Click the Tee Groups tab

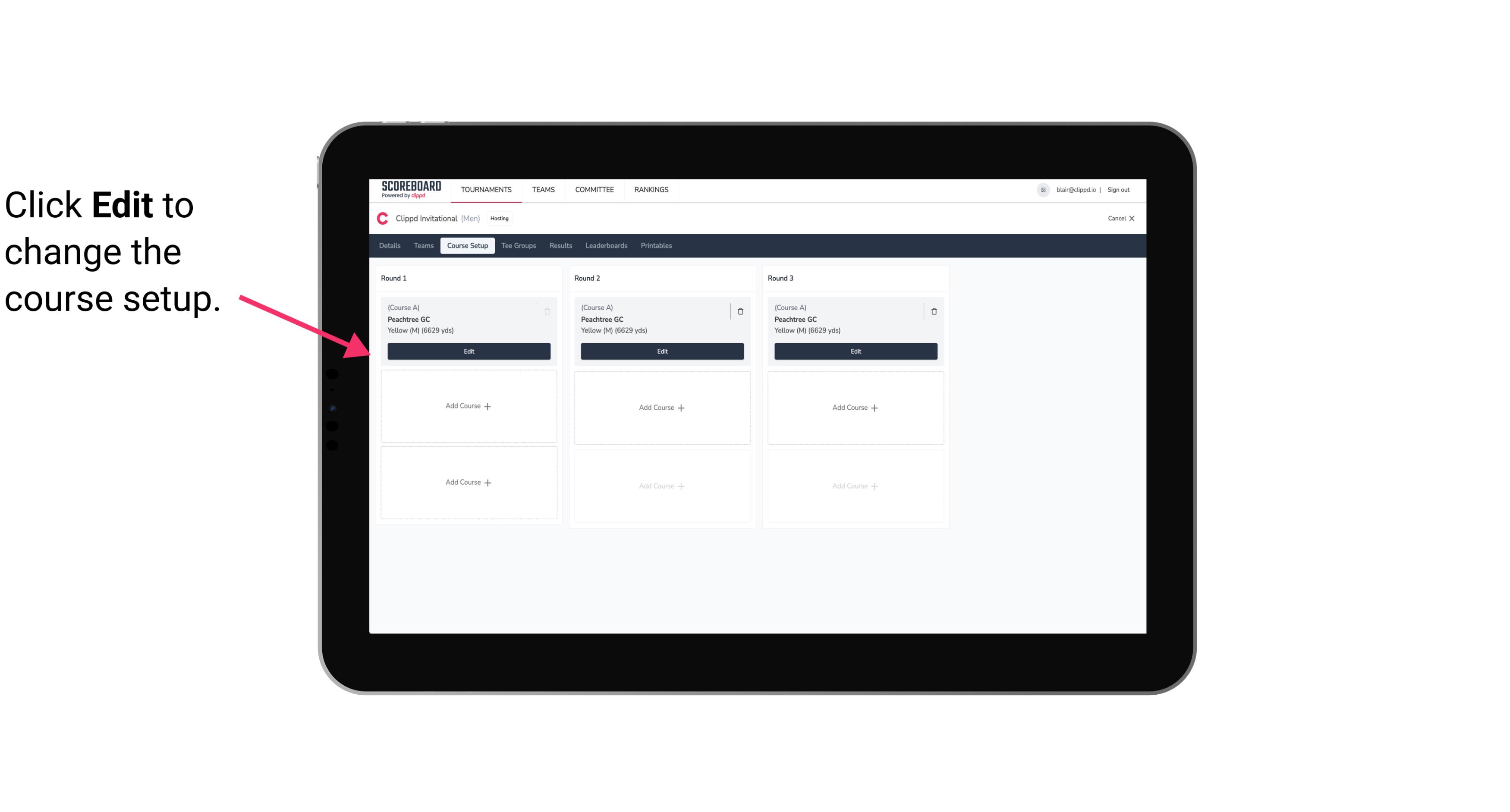pyautogui.click(x=516, y=246)
